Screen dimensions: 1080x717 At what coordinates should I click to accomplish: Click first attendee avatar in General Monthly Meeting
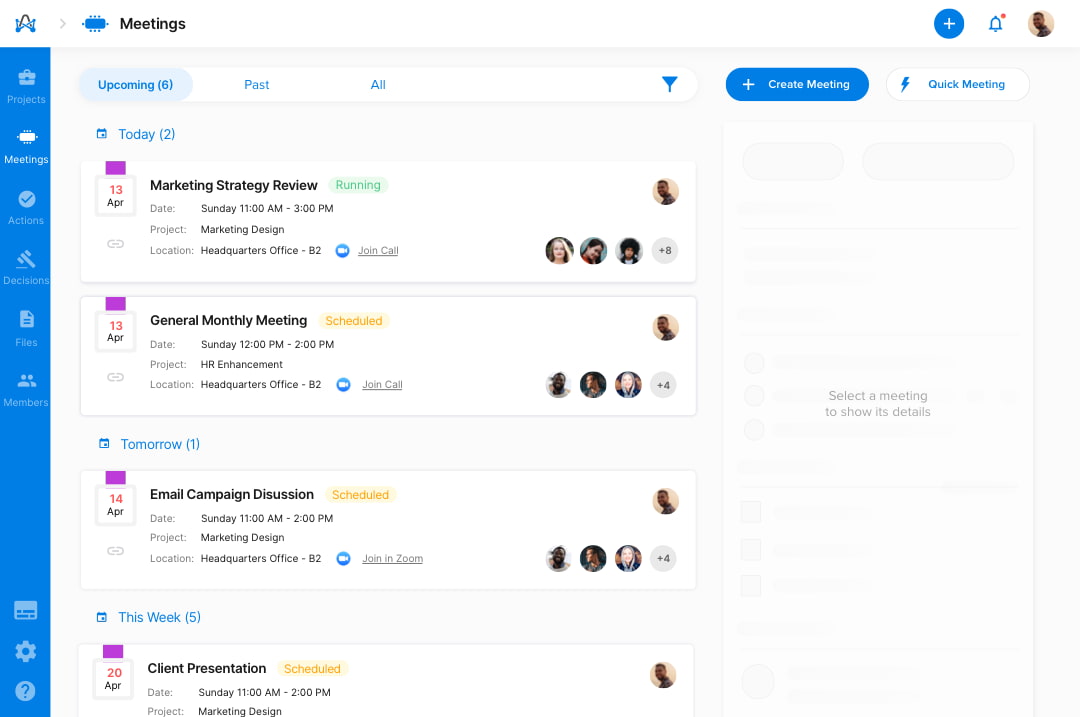click(x=559, y=385)
